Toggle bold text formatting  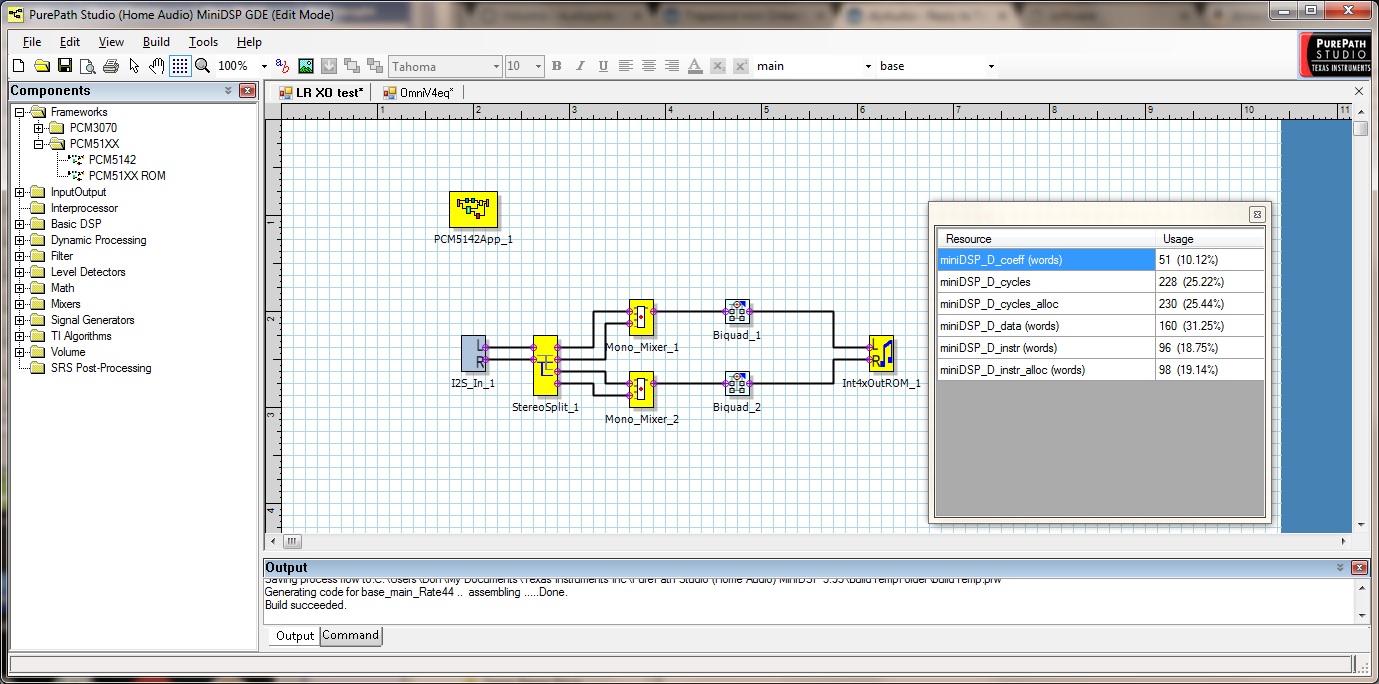pyautogui.click(x=557, y=66)
